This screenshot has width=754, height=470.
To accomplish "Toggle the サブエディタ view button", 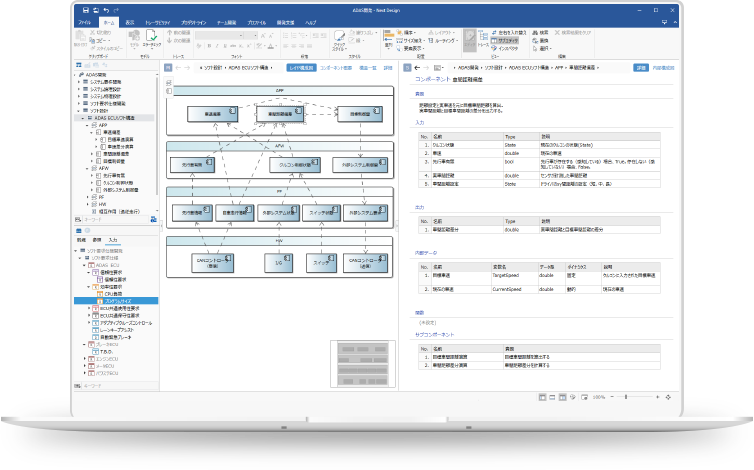I will [505, 40].
